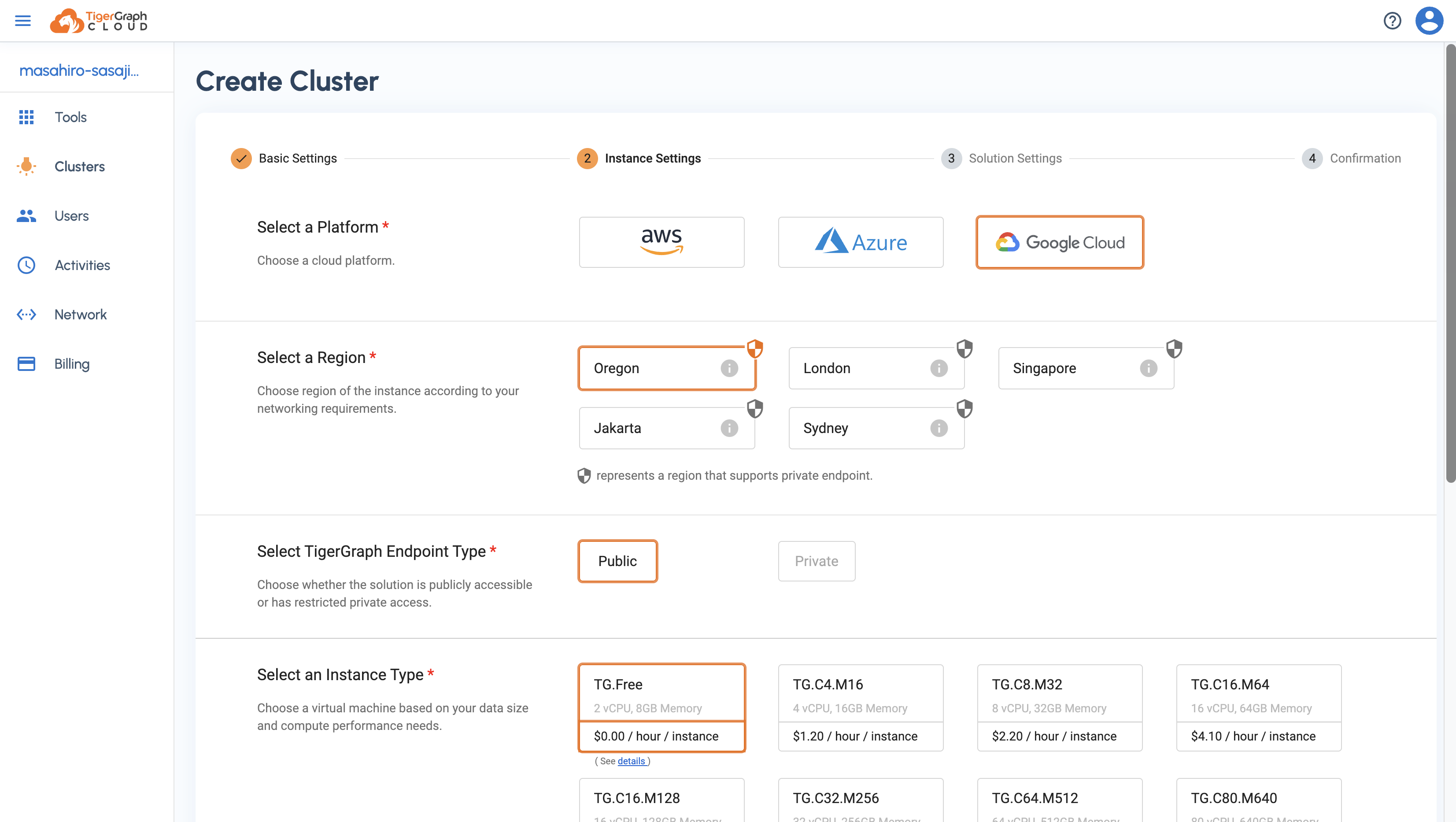Open the Network sidebar item
The height and width of the screenshot is (822, 1456).
point(80,315)
